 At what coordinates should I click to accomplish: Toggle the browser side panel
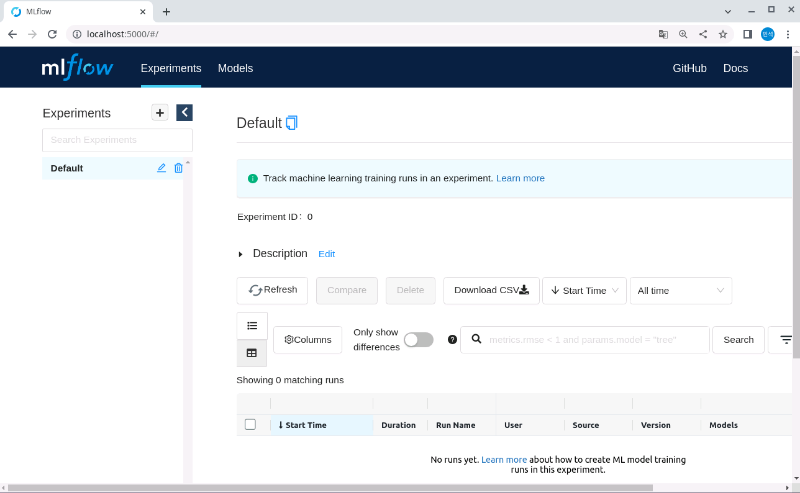click(747, 34)
